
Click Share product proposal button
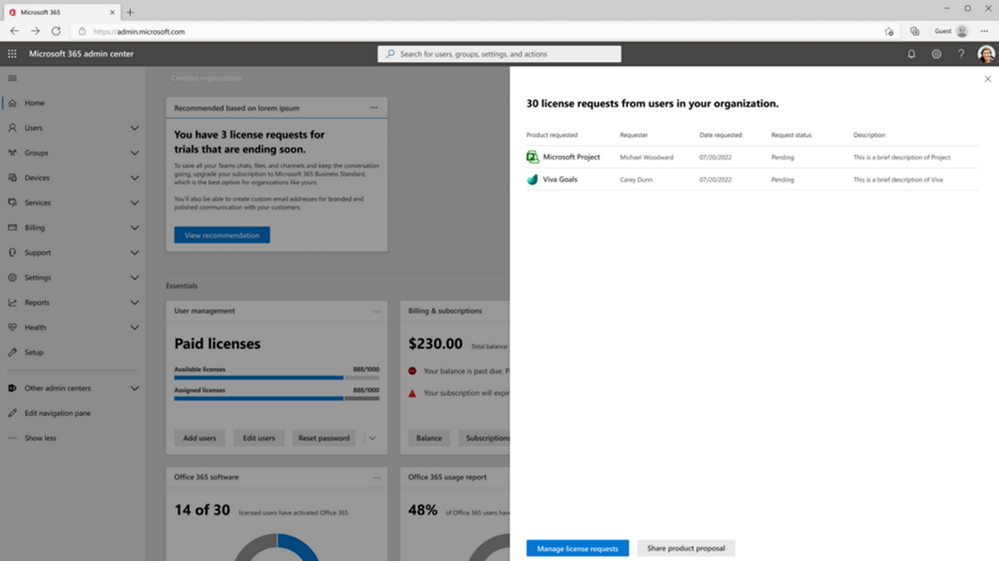(686, 548)
